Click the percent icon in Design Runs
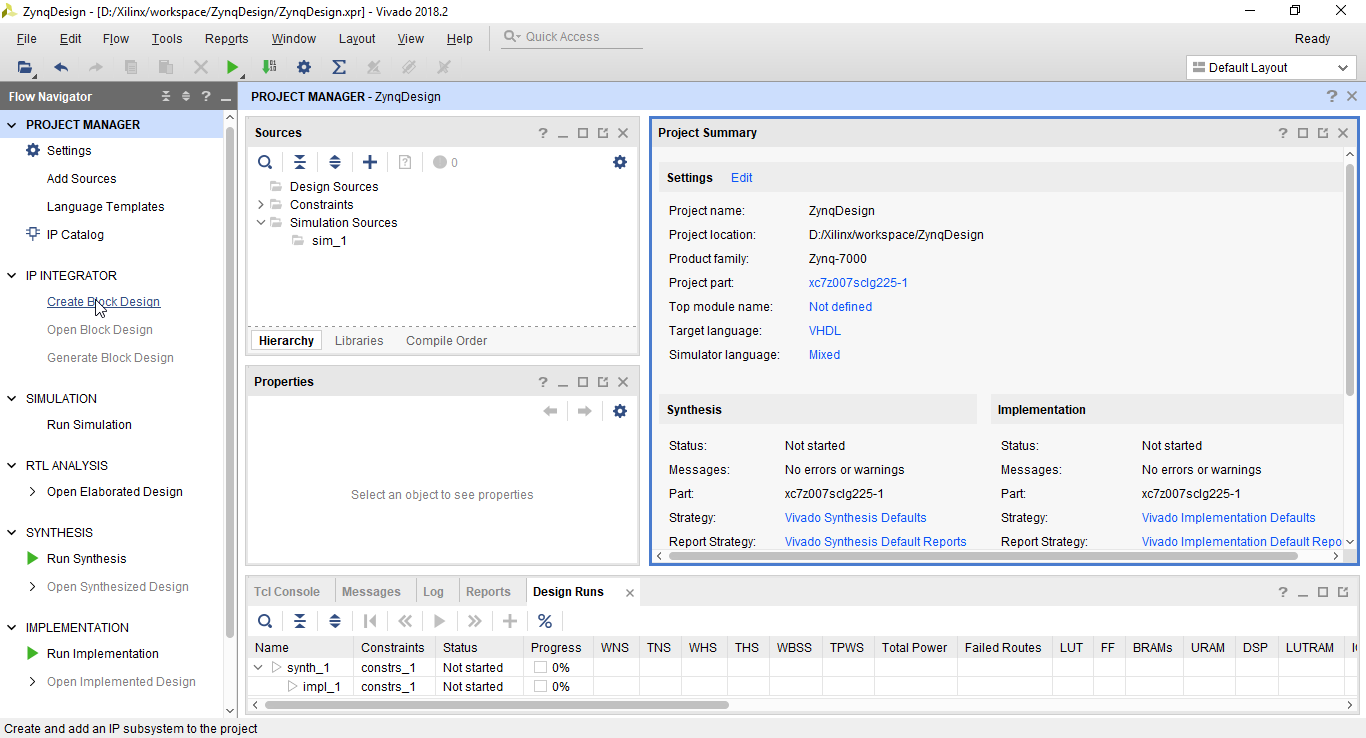This screenshot has width=1366, height=738. [545, 621]
